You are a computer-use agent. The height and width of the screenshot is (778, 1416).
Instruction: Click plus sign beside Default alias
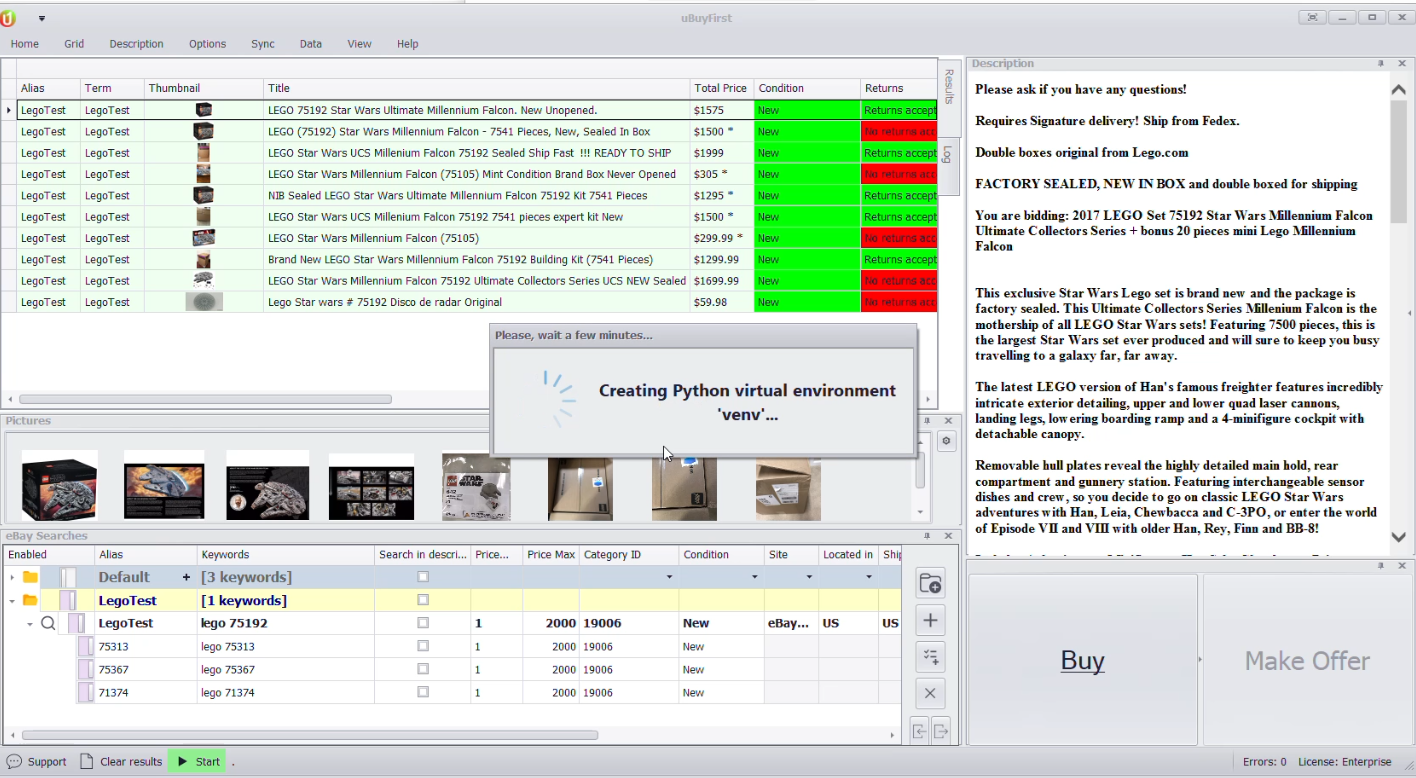(186, 577)
